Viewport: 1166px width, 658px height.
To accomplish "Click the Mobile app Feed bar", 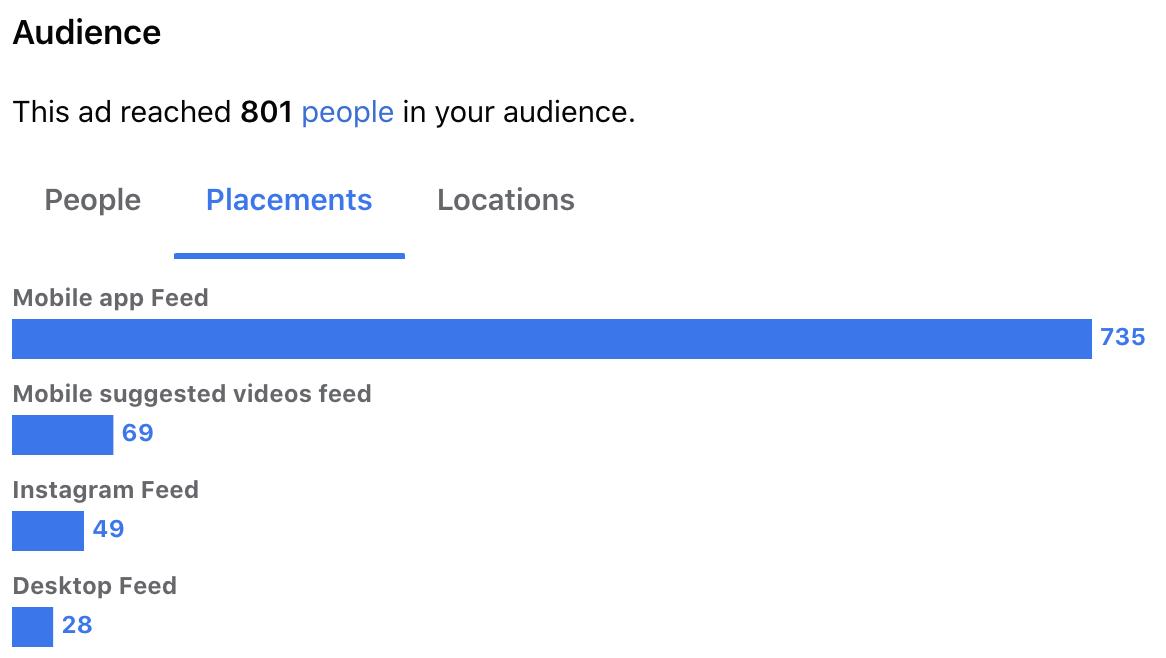I will 551,339.
